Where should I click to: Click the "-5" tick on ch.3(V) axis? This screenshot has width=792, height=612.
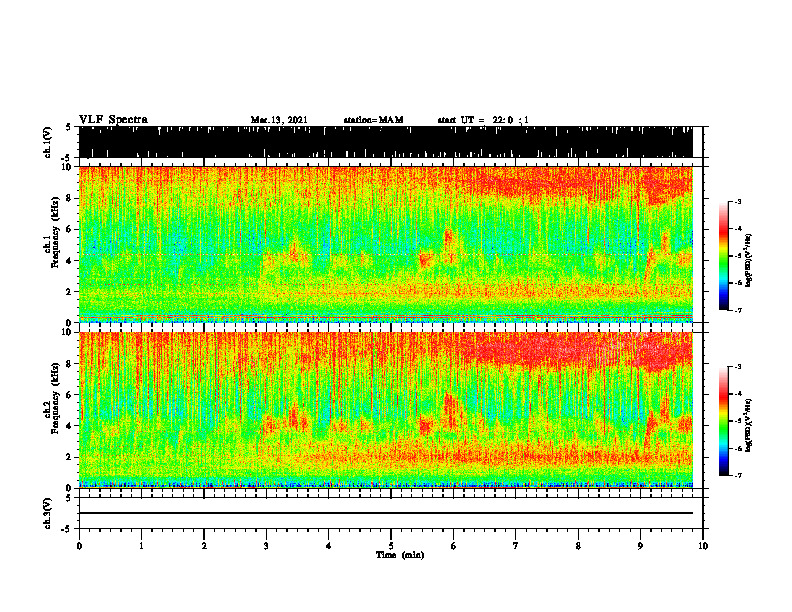[x=68, y=529]
